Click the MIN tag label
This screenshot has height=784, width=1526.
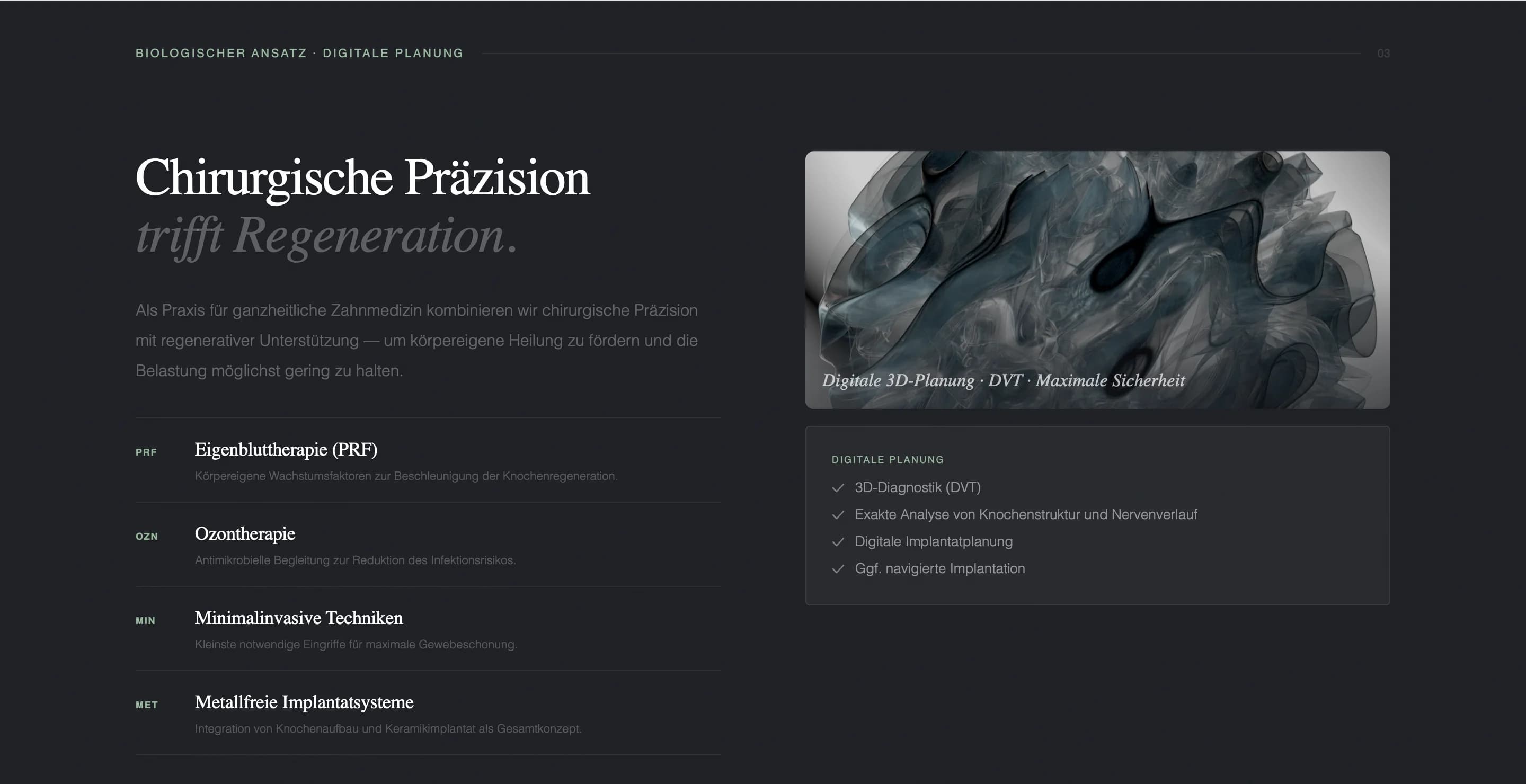coord(145,620)
